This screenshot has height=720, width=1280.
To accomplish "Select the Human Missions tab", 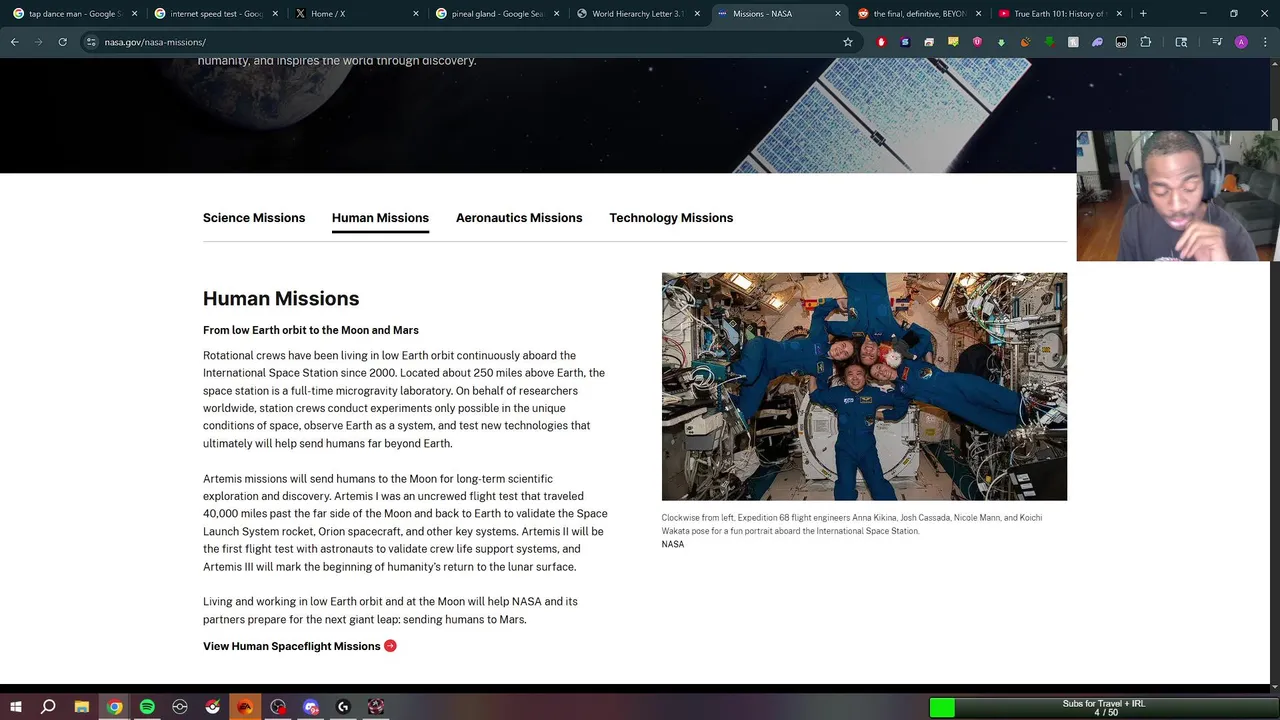I will (380, 218).
